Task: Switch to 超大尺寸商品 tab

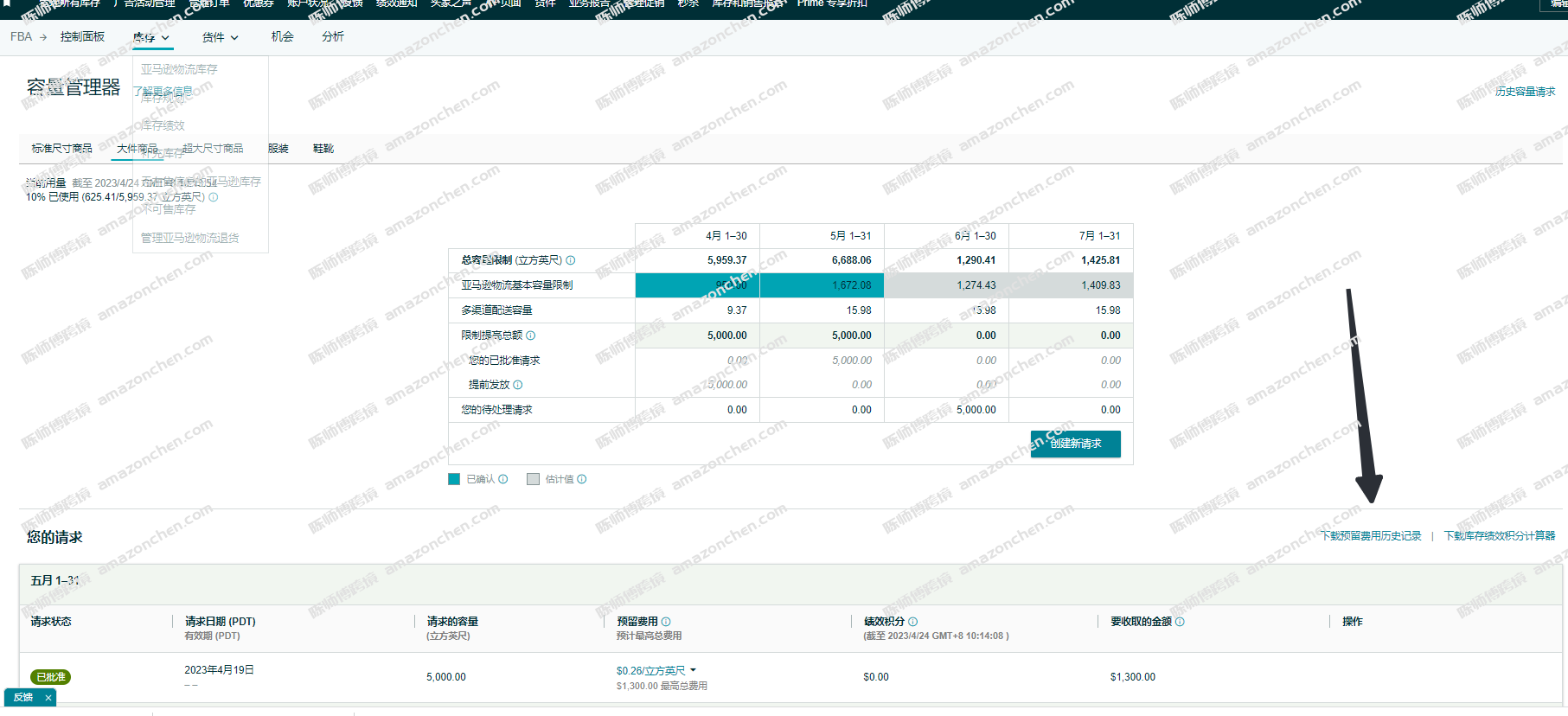Action: (213, 149)
